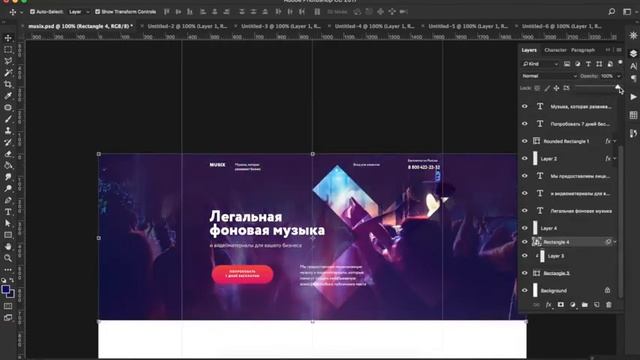Hide the Layer 4 layer
Viewport: 640px width, 360px height.
coord(525,228)
